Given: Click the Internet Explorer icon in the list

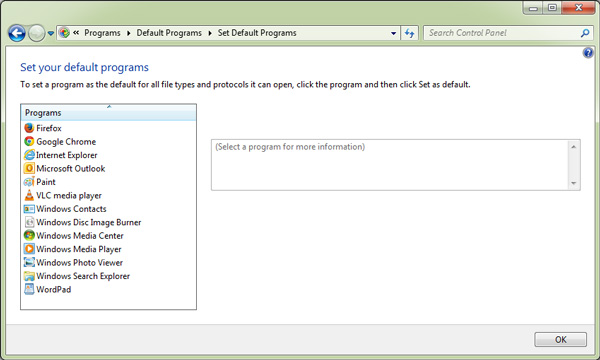Looking at the screenshot, I should 29,155.
